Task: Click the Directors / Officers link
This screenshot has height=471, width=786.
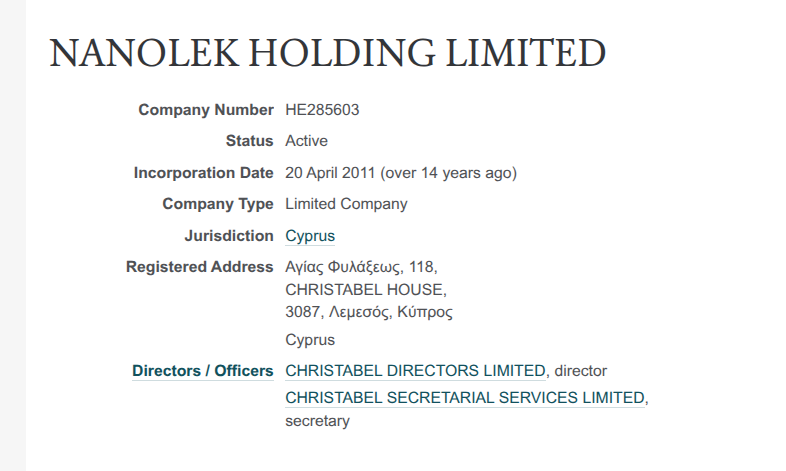Action: coord(202,371)
